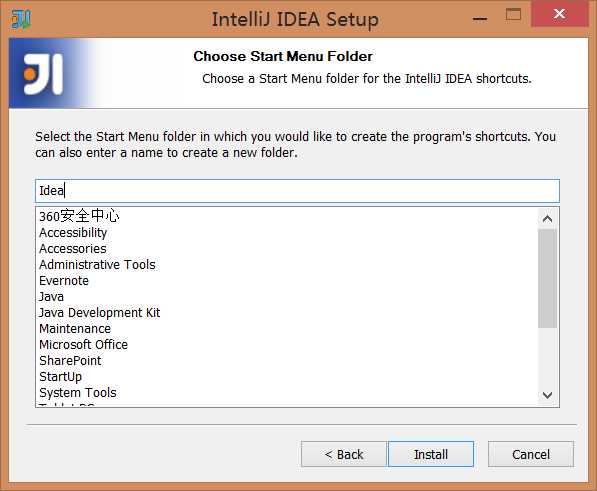Select the Accessibility folder entry

(73, 232)
